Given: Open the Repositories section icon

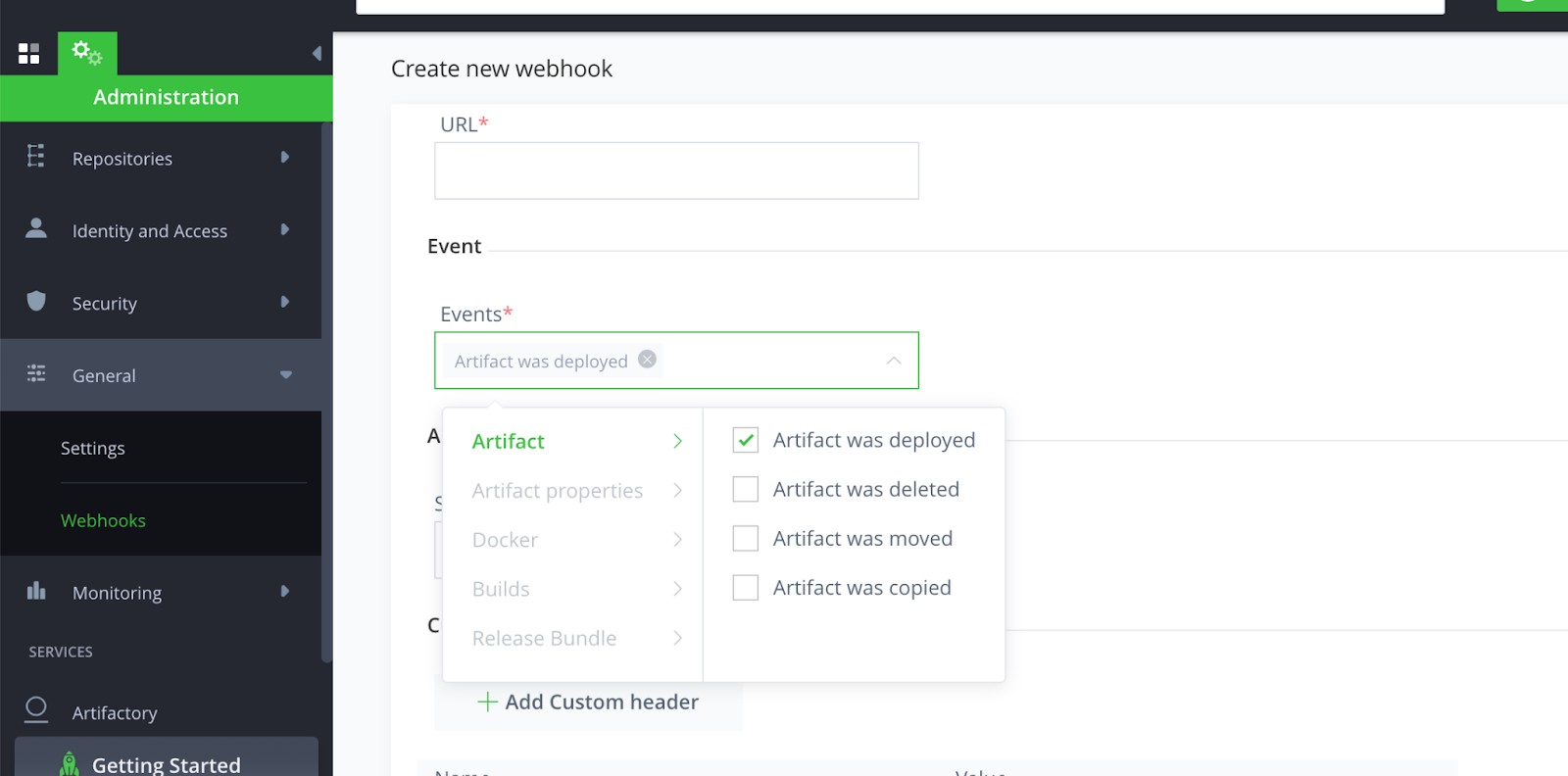Looking at the screenshot, I should [35, 157].
